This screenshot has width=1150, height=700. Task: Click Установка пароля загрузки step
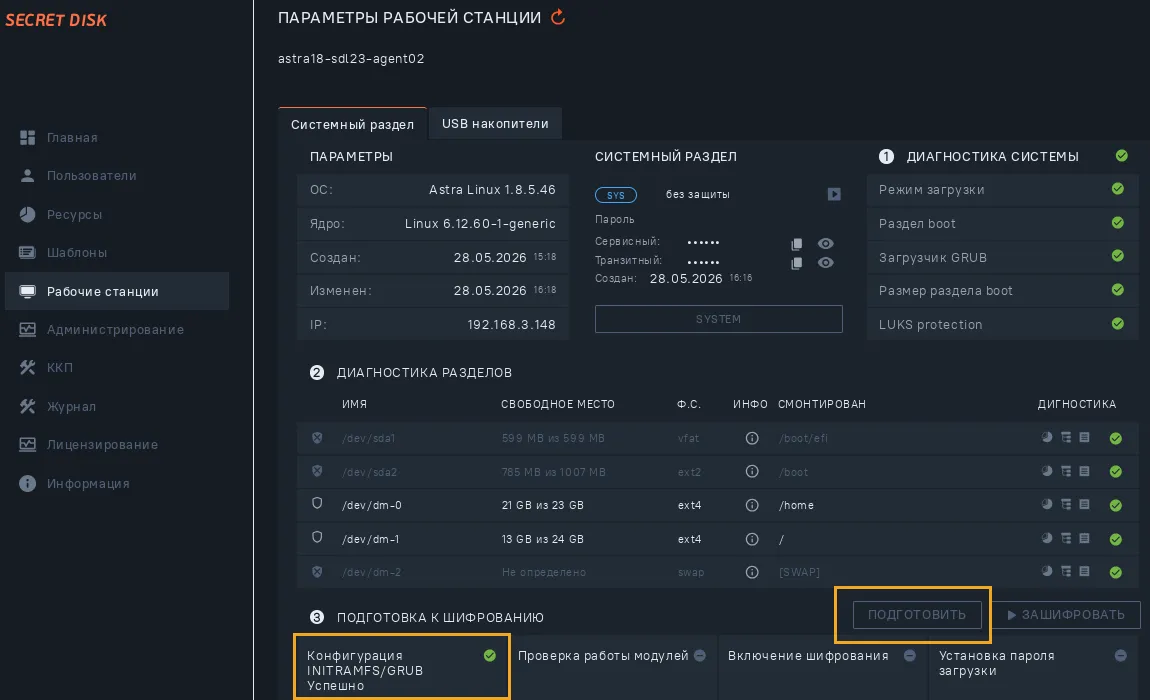pyautogui.click(x=1033, y=667)
